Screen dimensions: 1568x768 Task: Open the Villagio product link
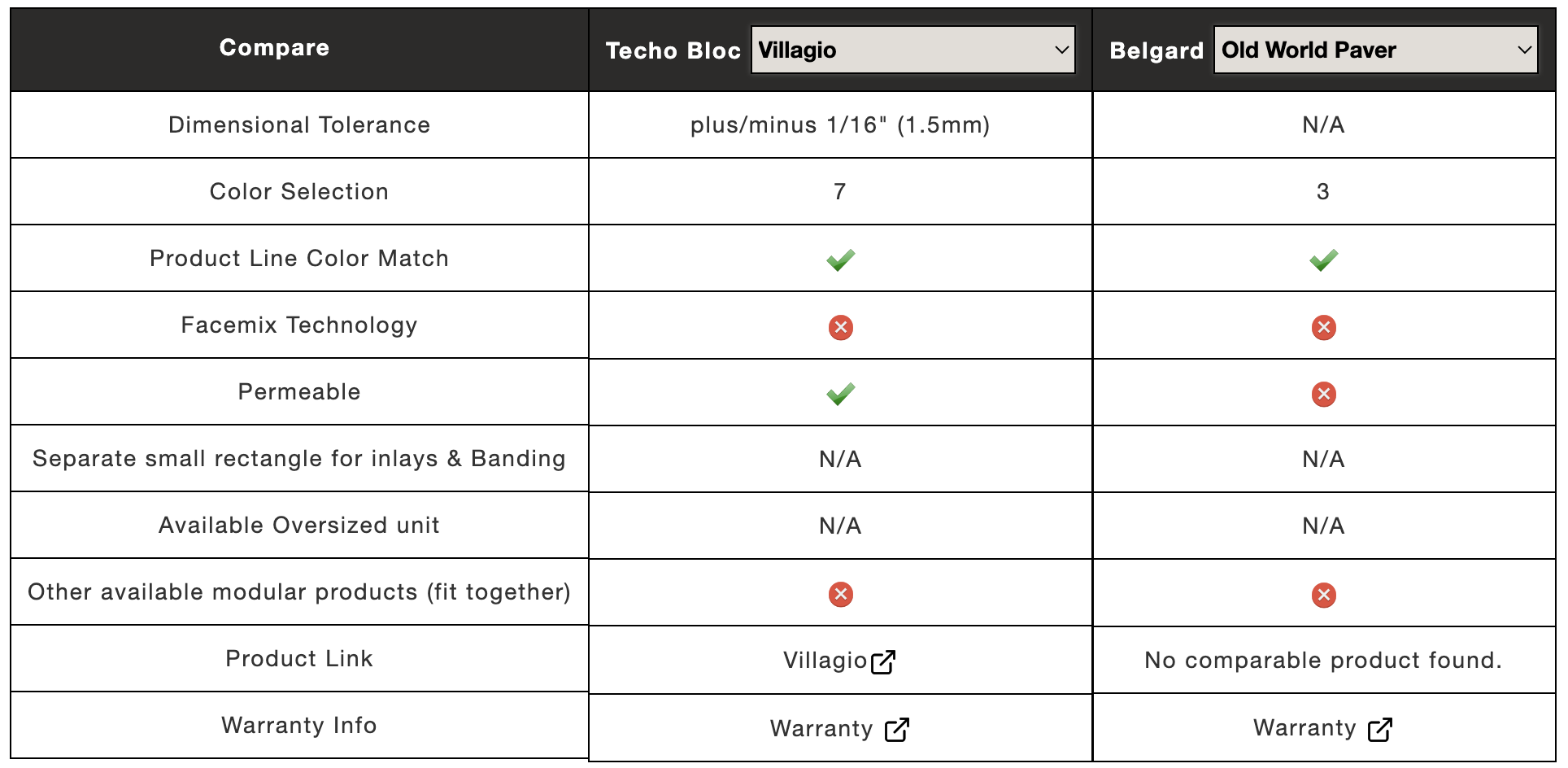click(x=825, y=660)
